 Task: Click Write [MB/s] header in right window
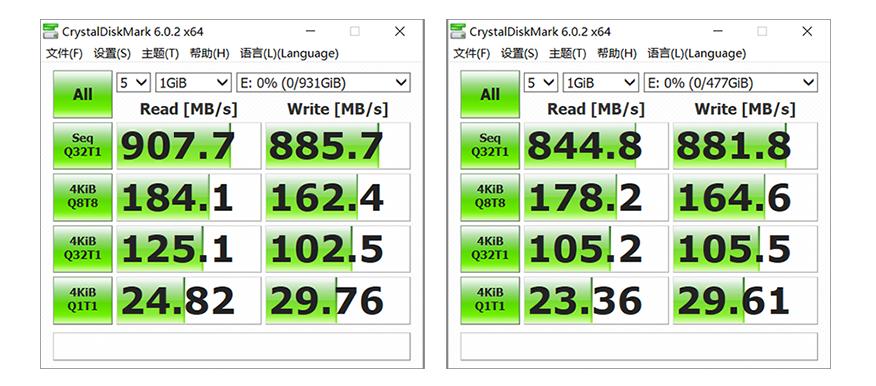point(745,109)
